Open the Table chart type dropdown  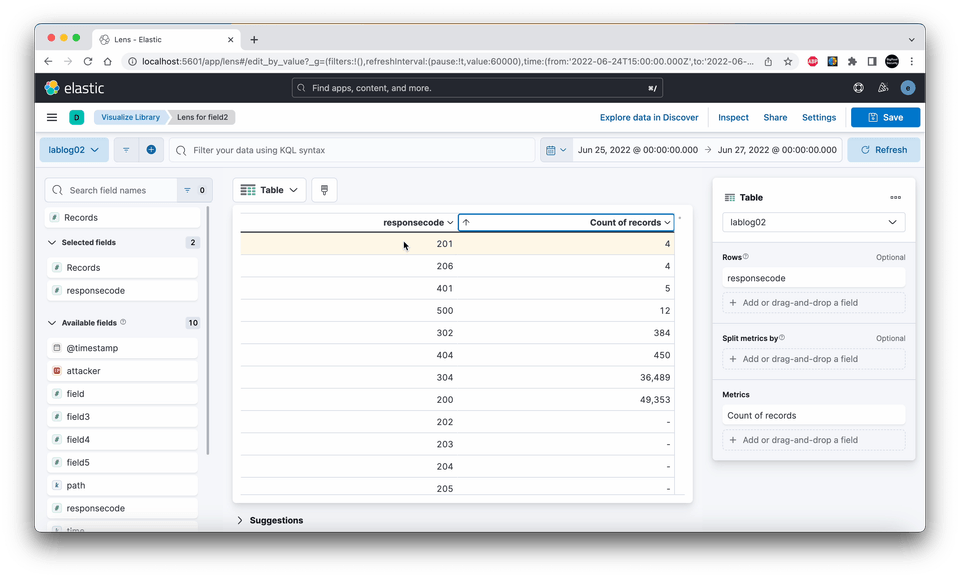pyautogui.click(x=269, y=190)
